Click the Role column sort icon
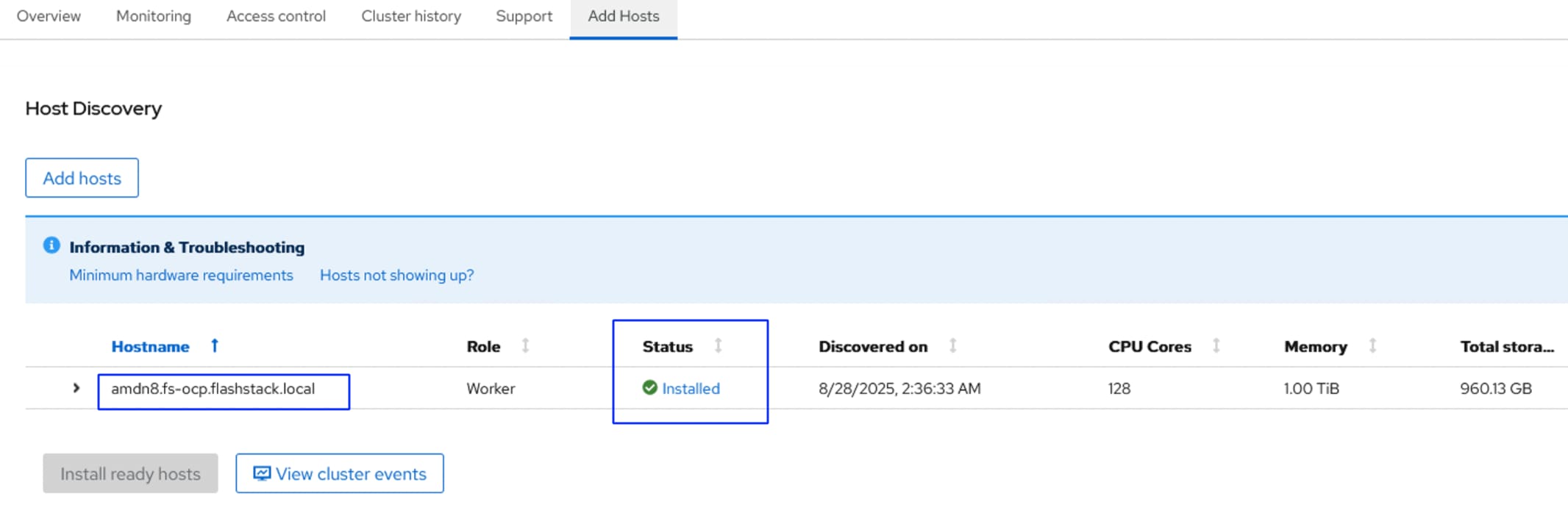Image resolution: width=1568 pixels, height=532 pixels. tap(525, 345)
